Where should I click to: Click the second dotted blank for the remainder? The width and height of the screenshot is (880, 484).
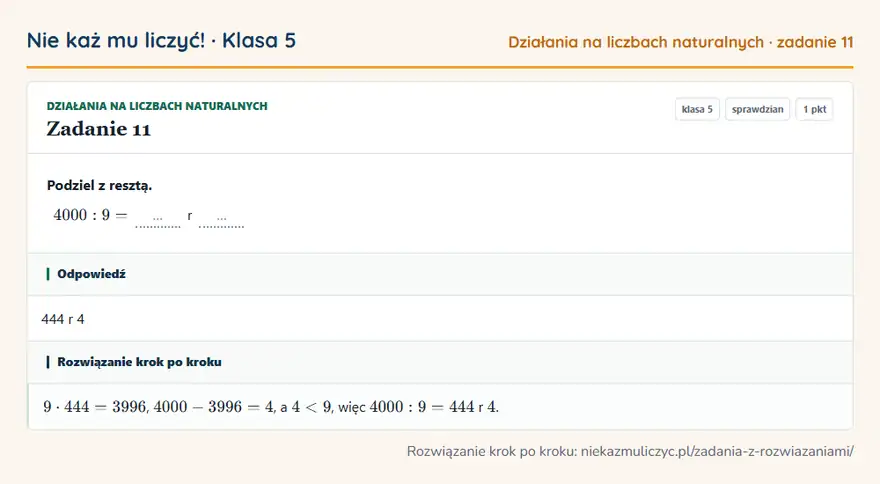(x=221, y=218)
